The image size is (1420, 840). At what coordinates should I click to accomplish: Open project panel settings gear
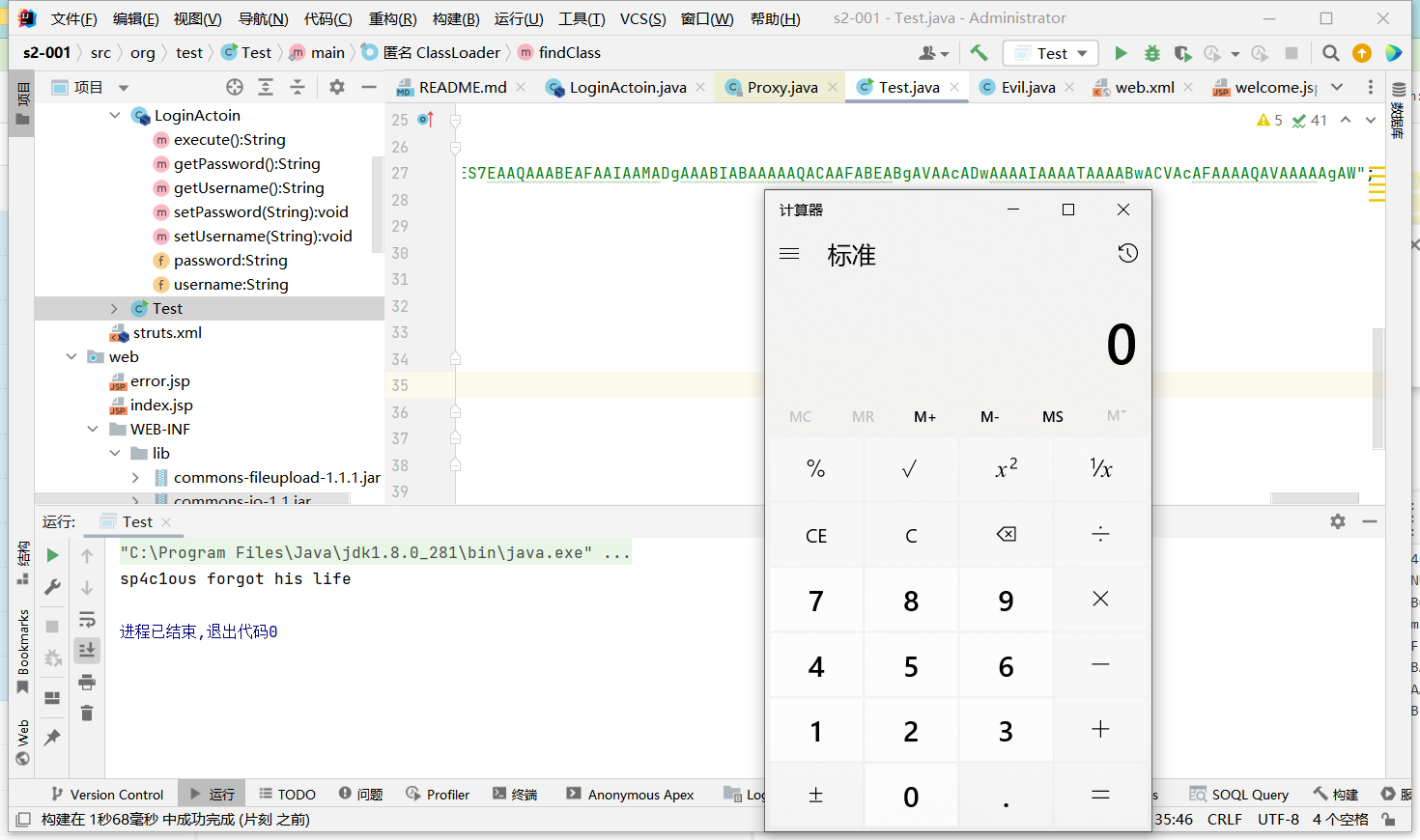[337, 87]
